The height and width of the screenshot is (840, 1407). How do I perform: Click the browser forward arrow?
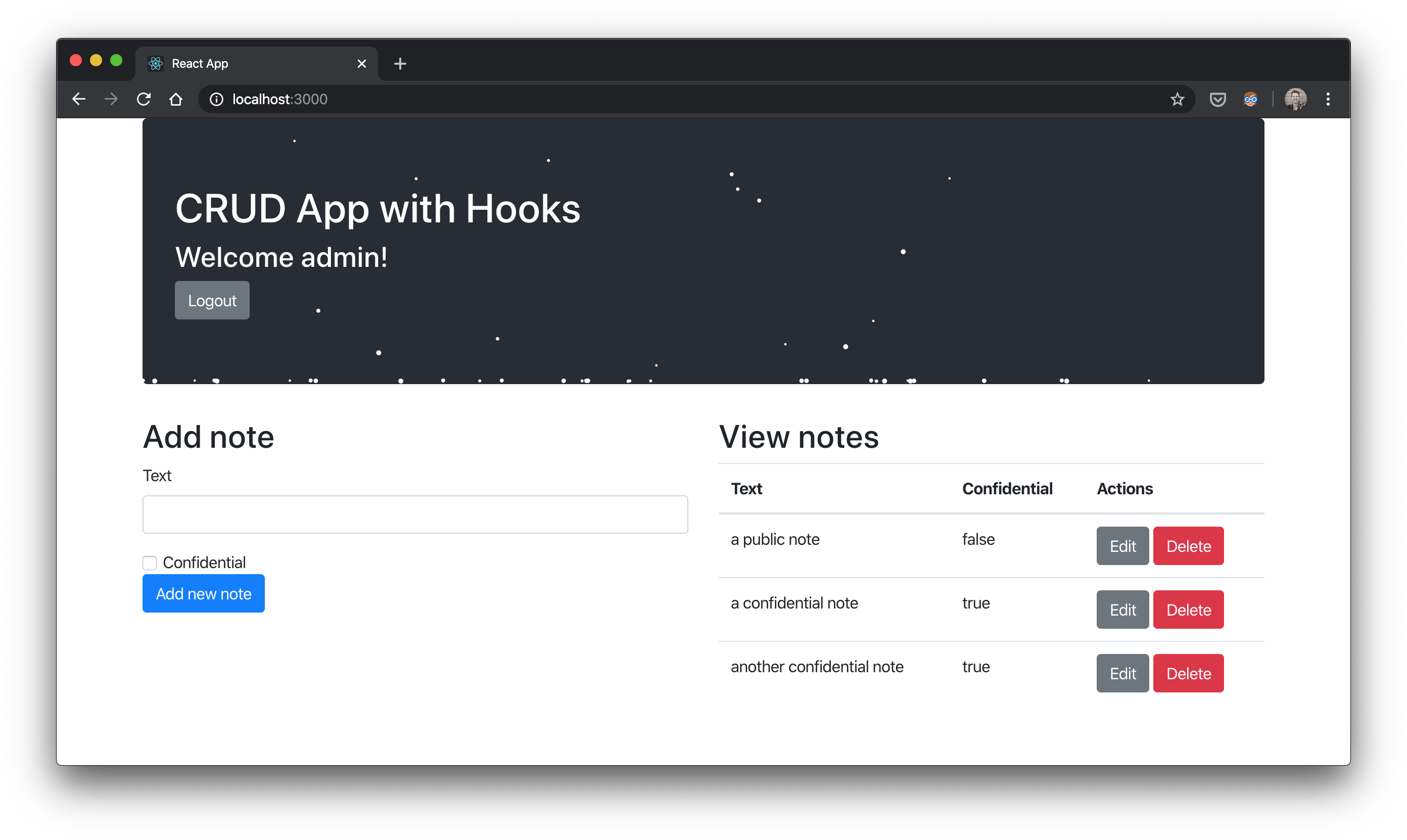(x=111, y=99)
